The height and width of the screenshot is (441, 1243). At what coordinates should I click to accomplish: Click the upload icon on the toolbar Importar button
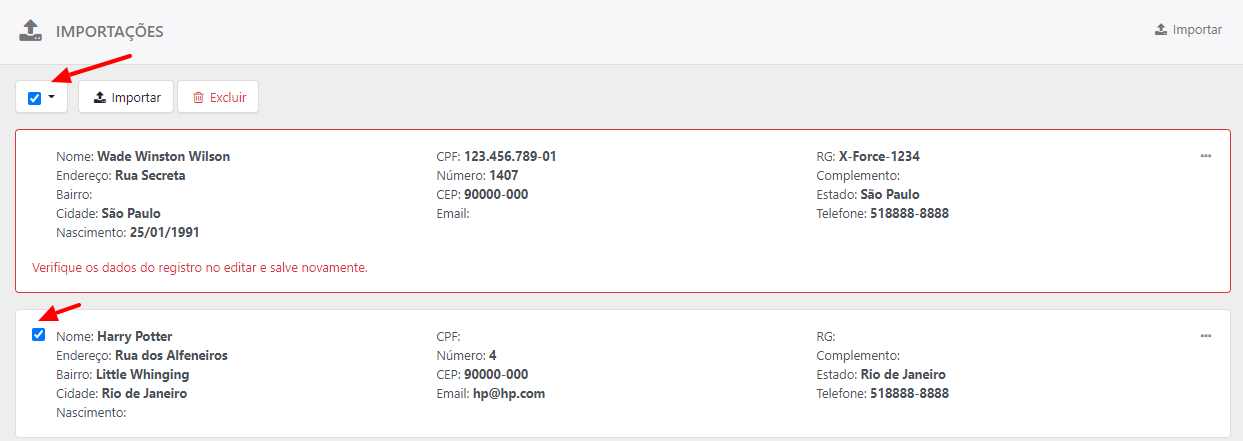point(100,98)
